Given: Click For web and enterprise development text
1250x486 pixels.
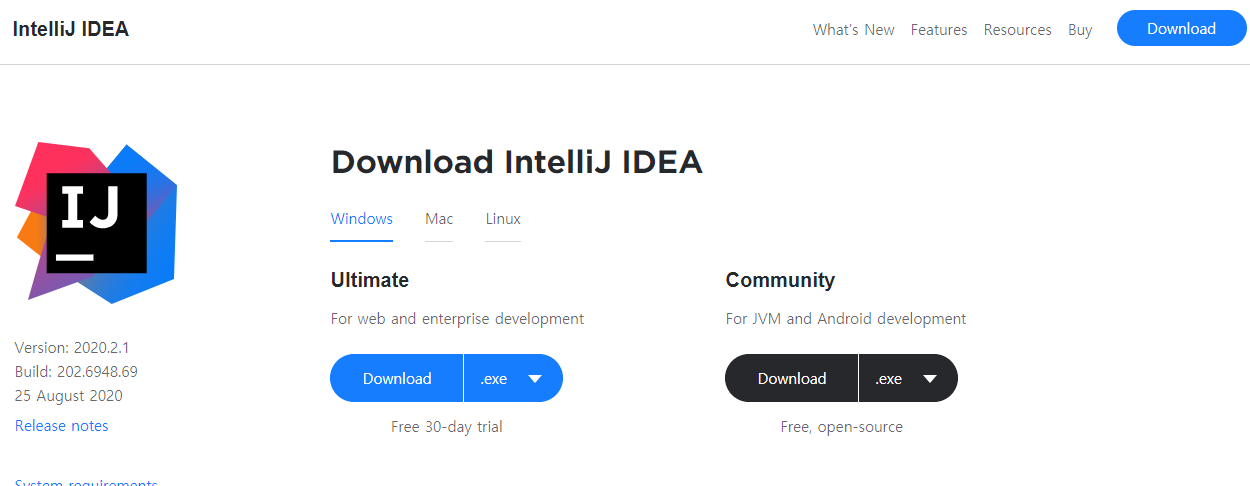Looking at the screenshot, I should pyautogui.click(x=458, y=319).
